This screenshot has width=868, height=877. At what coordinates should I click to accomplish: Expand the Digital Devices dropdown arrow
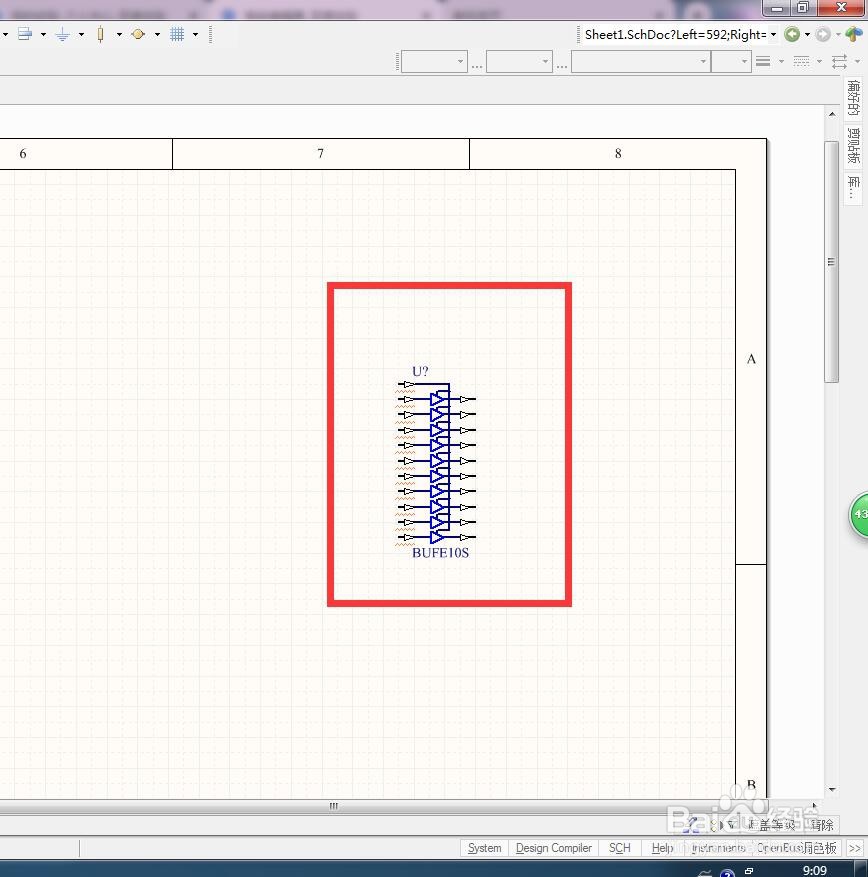pos(119,35)
